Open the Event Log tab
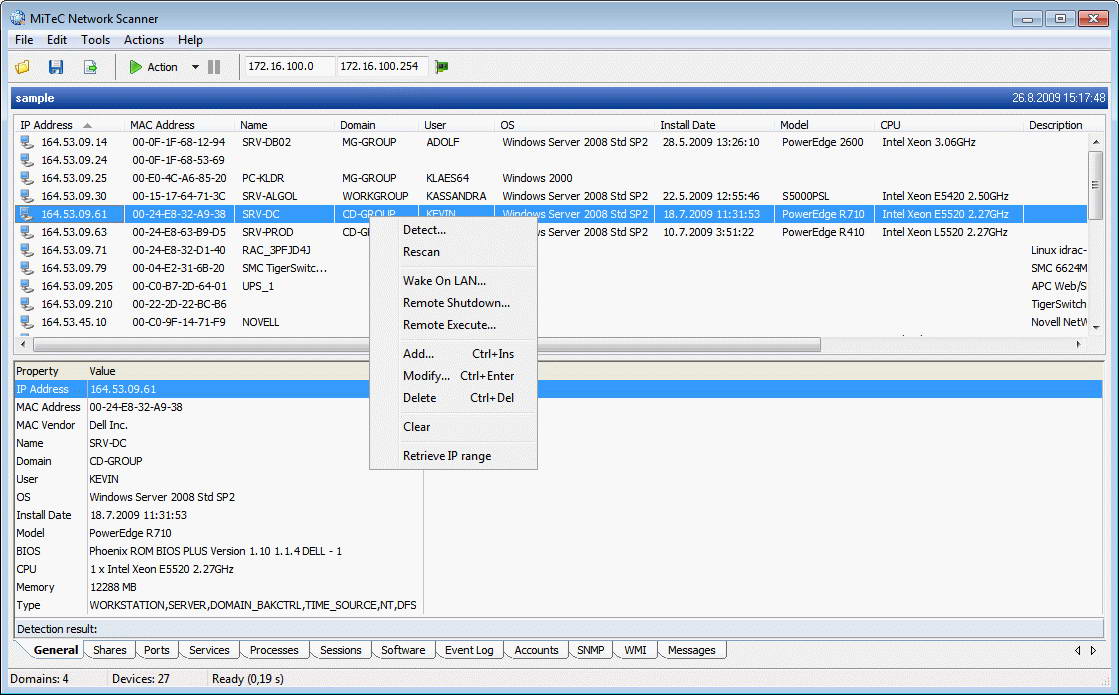This screenshot has width=1119, height=695. coord(469,650)
